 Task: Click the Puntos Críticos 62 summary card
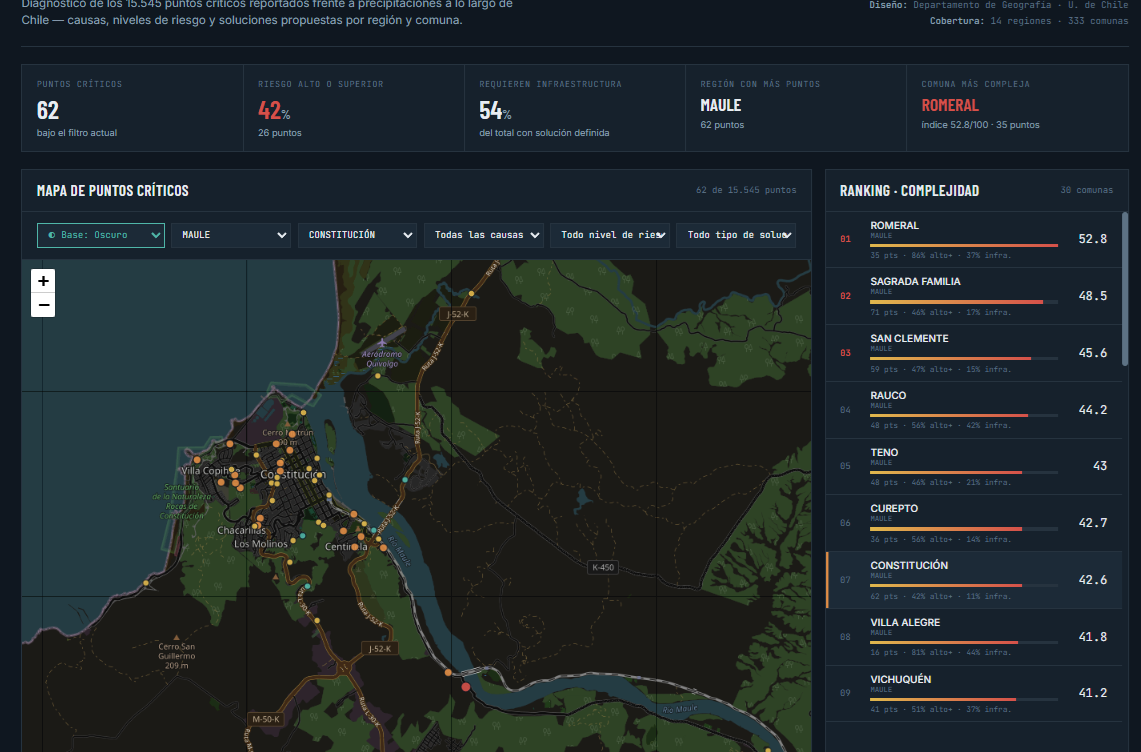point(132,108)
